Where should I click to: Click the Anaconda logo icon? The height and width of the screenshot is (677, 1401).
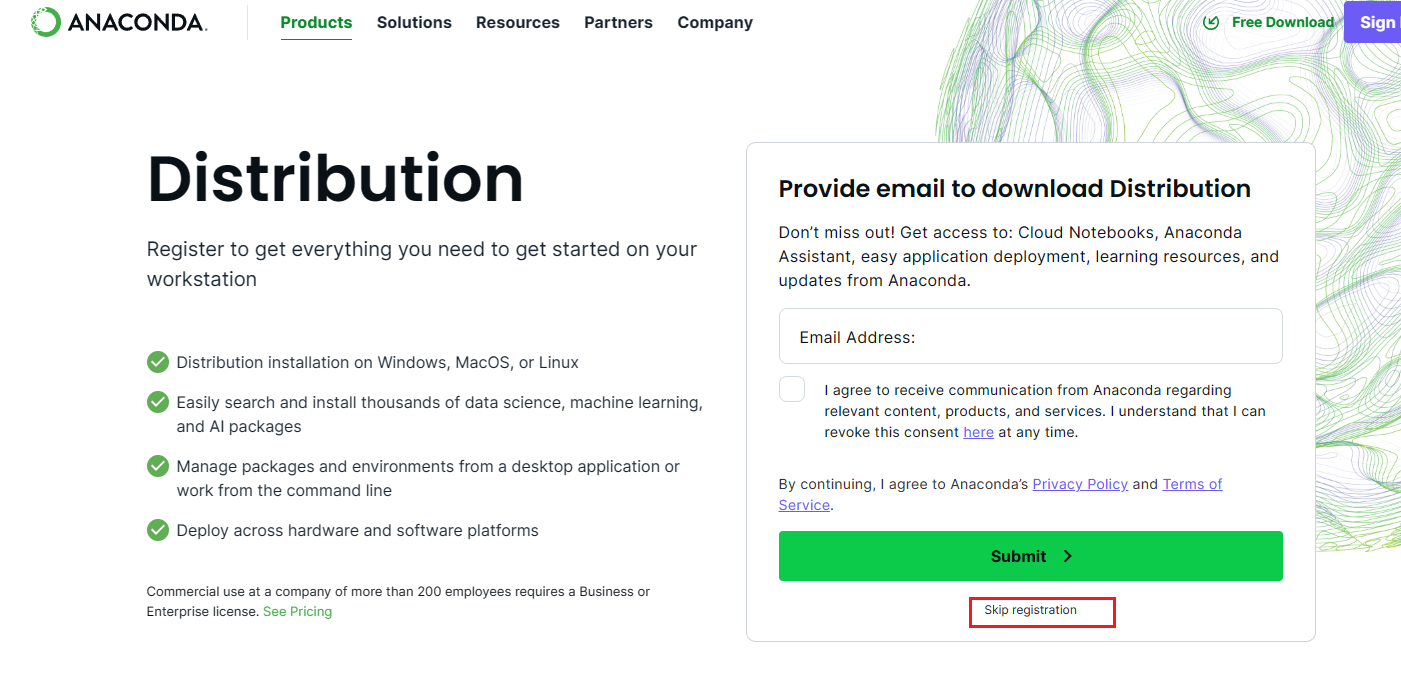tap(46, 22)
